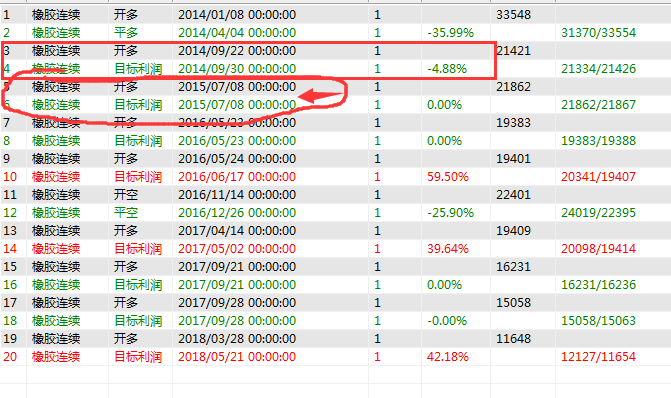This screenshot has height=398, width=671.
Task: Click price 19401 cell
Action: [x=514, y=159]
